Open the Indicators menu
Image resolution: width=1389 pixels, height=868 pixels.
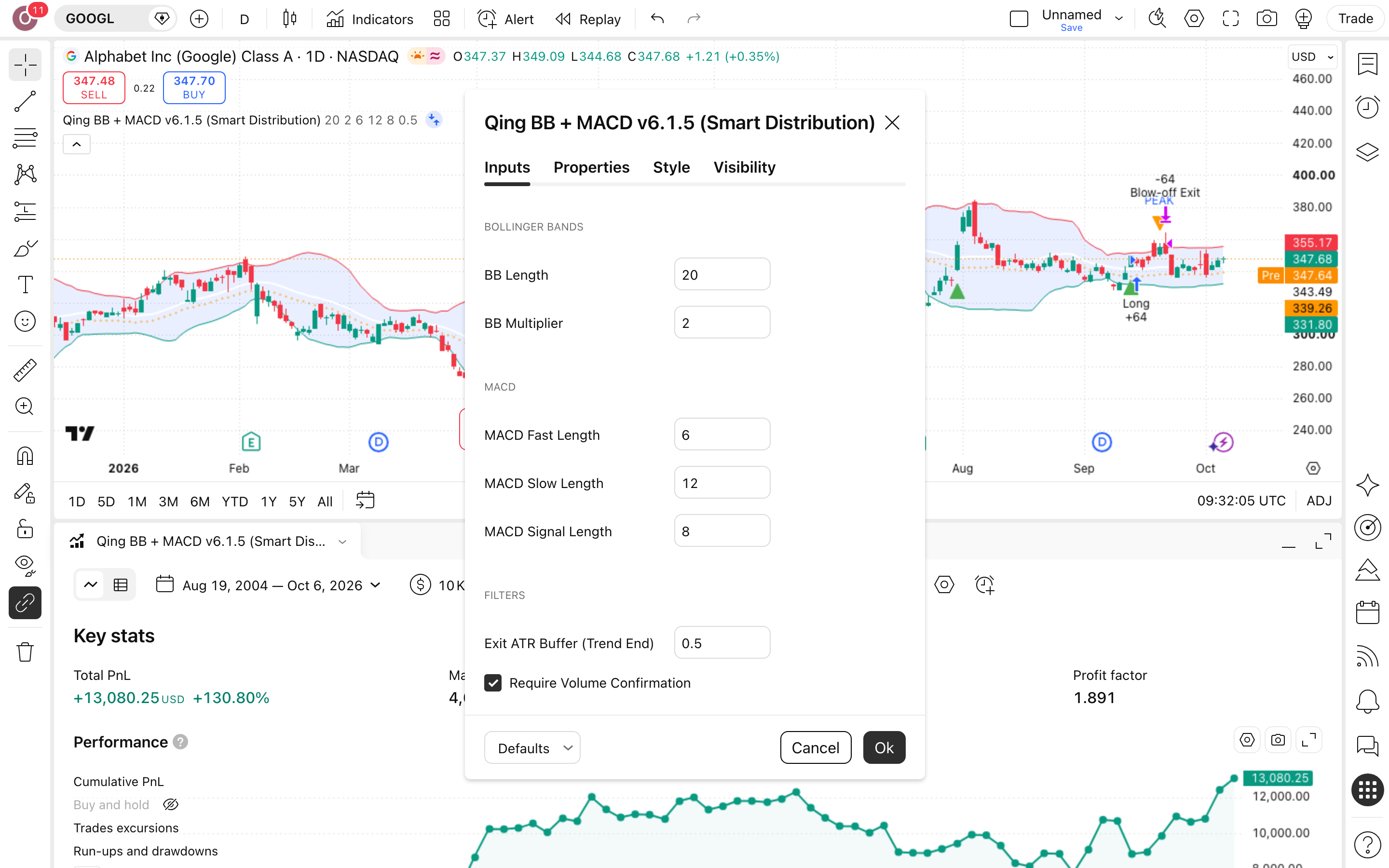coord(369,19)
